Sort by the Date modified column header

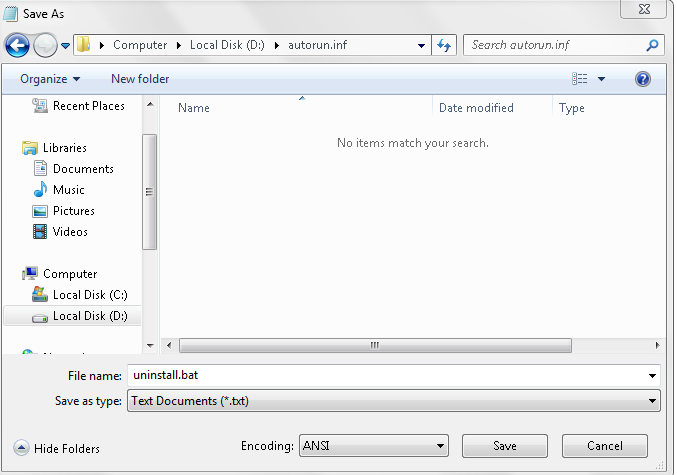[x=476, y=108]
